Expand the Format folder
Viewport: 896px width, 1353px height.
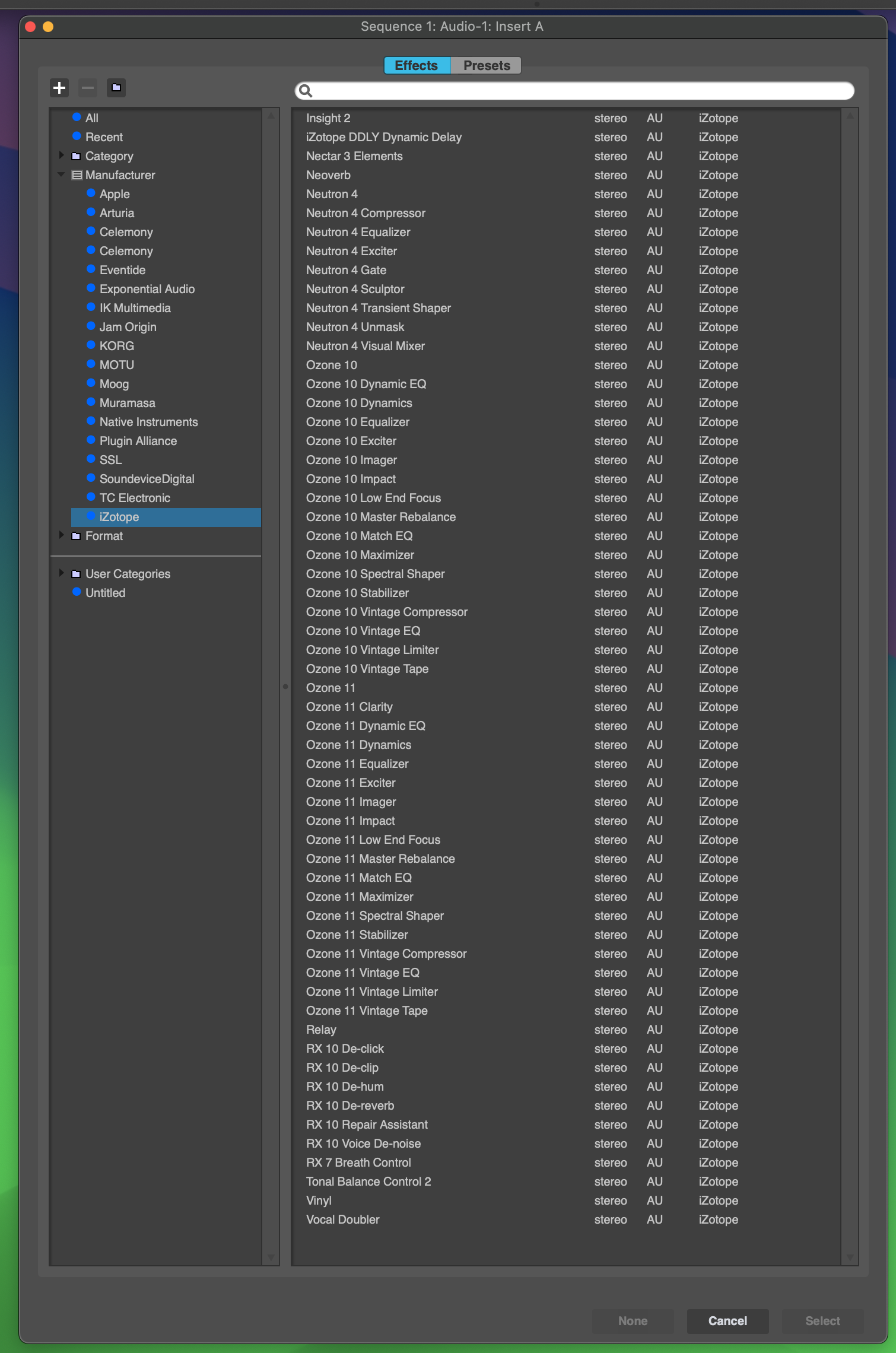tap(61, 535)
